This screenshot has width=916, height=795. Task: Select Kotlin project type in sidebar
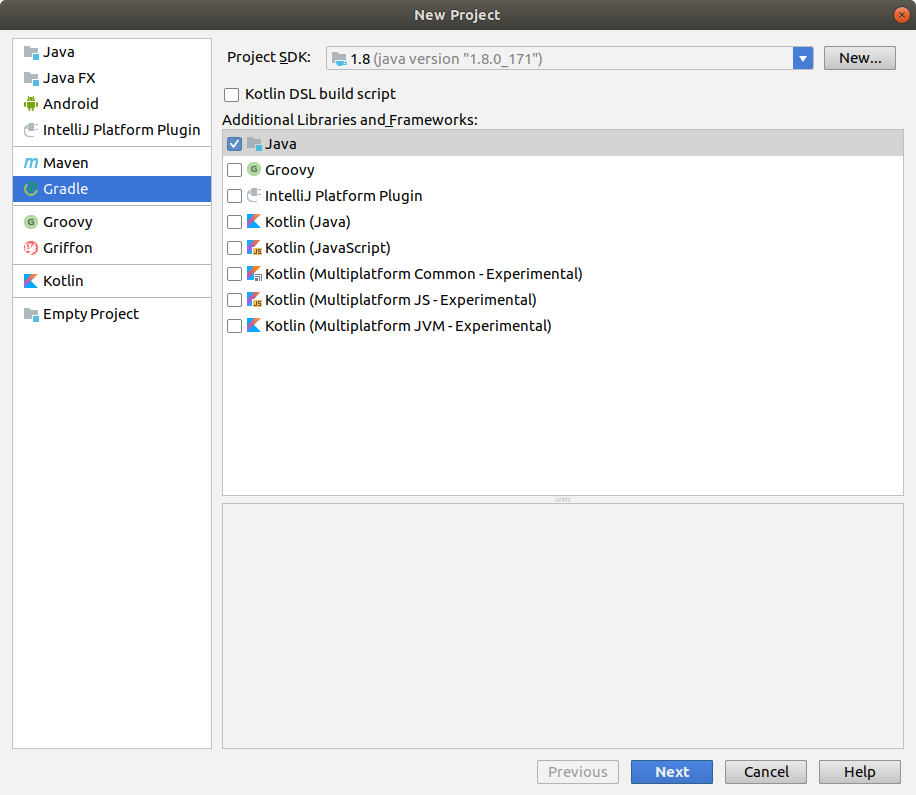click(x=112, y=281)
